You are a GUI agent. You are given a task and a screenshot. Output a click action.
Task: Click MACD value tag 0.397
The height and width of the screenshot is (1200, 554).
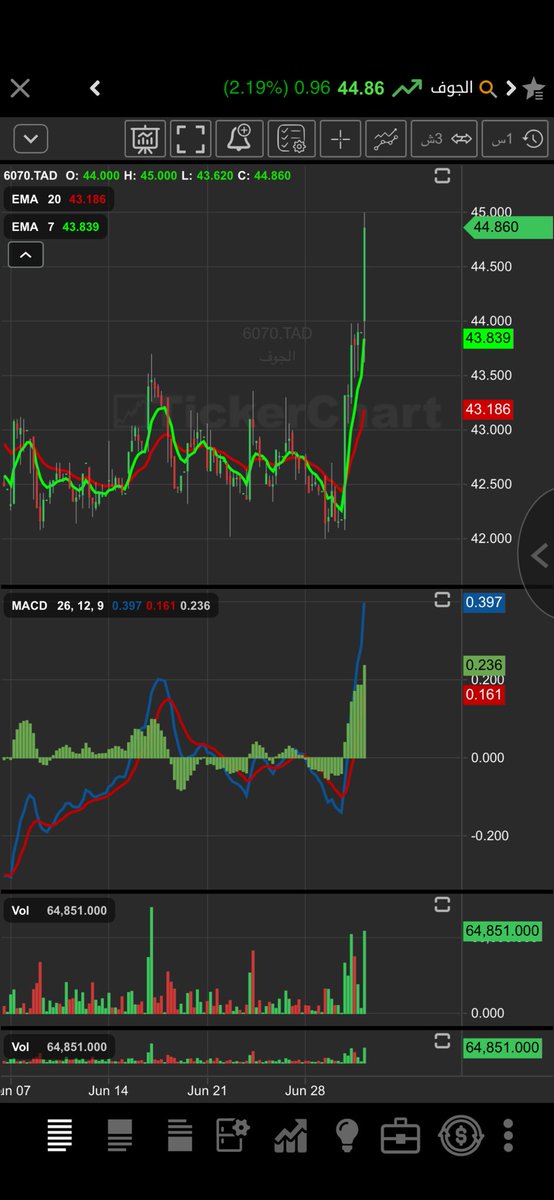pos(485,602)
